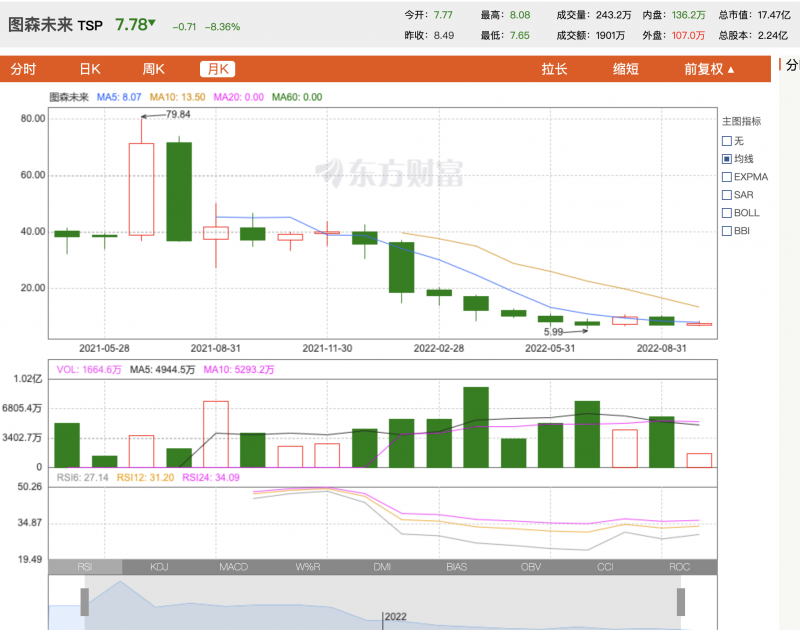Image resolution: width=800 pixels, height=632 pixels.
Task: Select the ROC indicator tab
Action: (x=680, y=567)
